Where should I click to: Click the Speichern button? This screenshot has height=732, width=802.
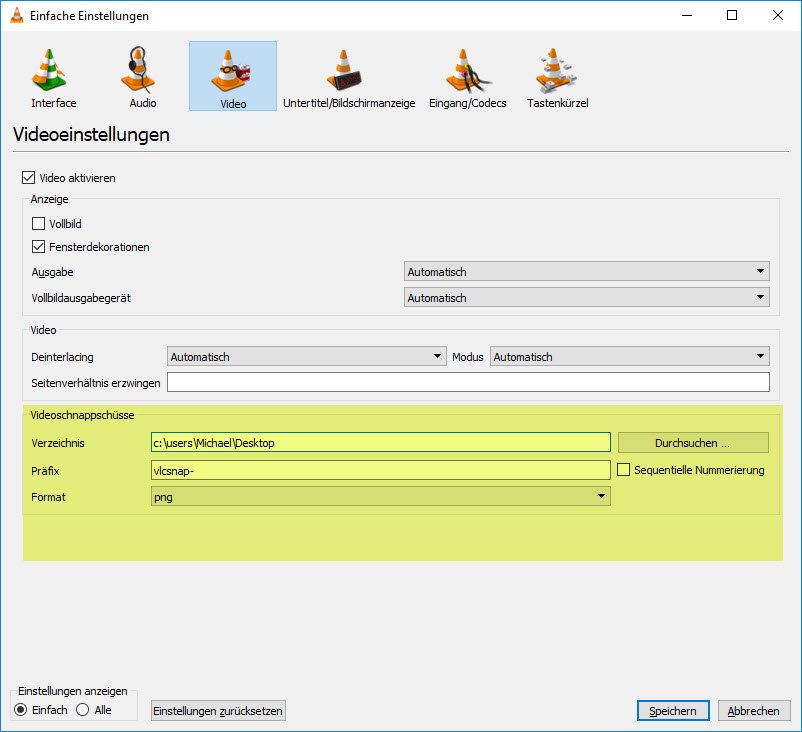pyautogui.click(x=673, y=711)
